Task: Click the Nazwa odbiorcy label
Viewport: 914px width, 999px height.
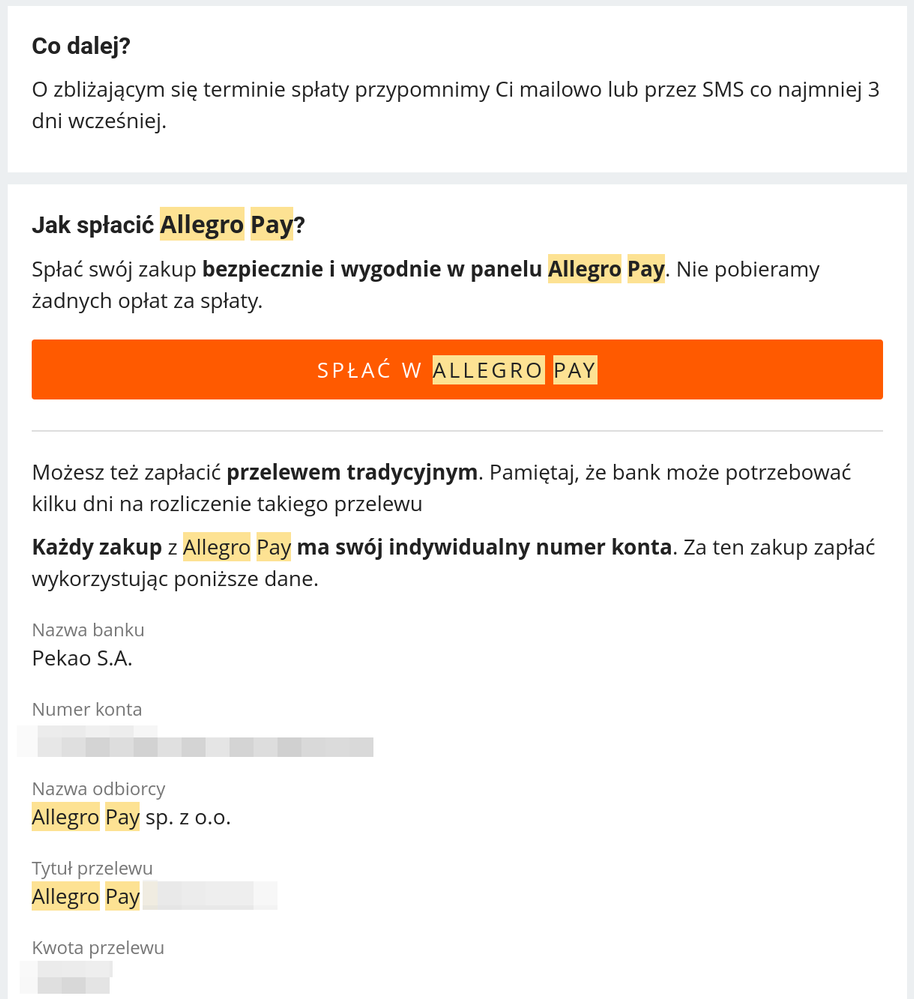Action: [98, 788]
